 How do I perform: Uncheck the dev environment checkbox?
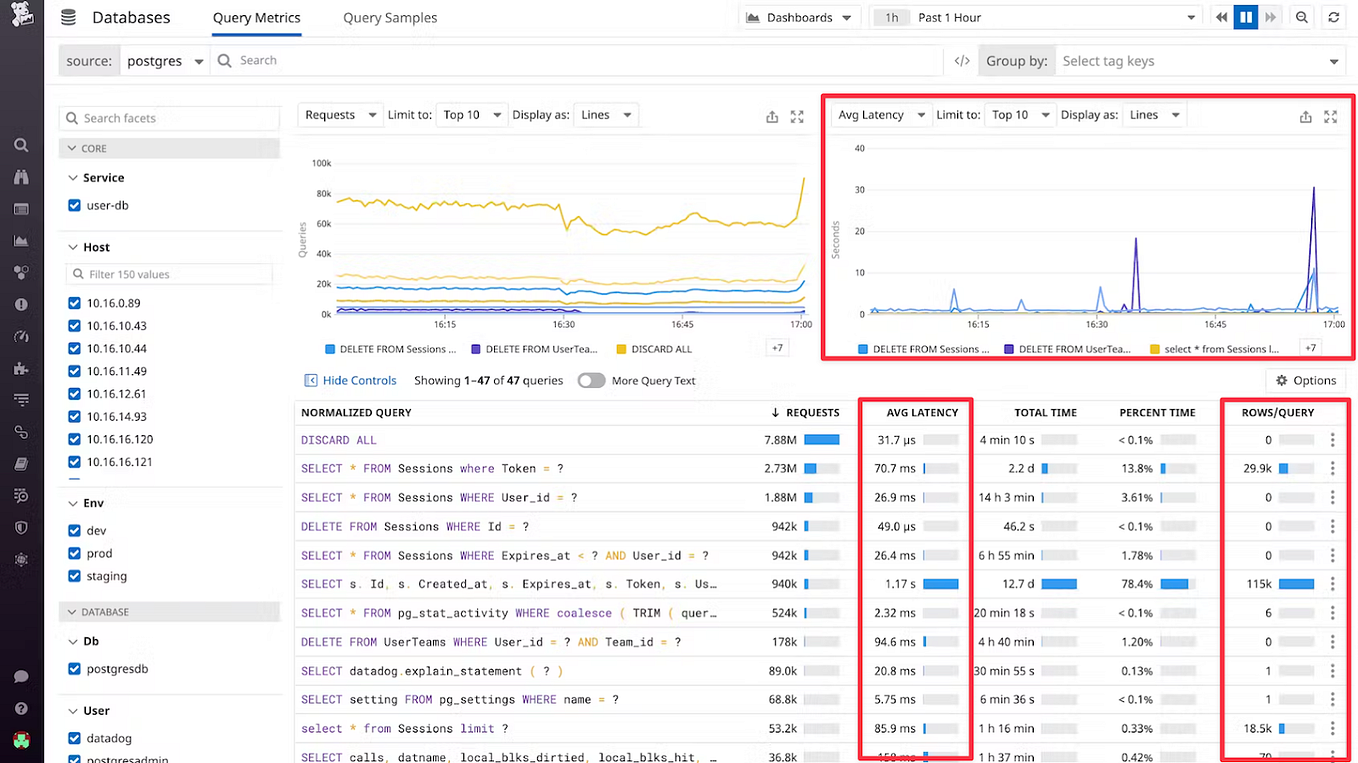point(74,531)
